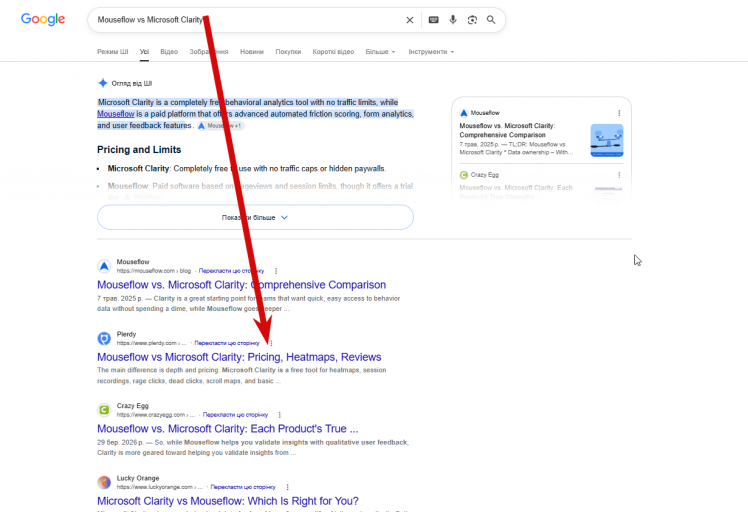Screen dimensions: 748x512
Task: Open Crazy Egg Each Product's True result
Action: tap(228, 428)
